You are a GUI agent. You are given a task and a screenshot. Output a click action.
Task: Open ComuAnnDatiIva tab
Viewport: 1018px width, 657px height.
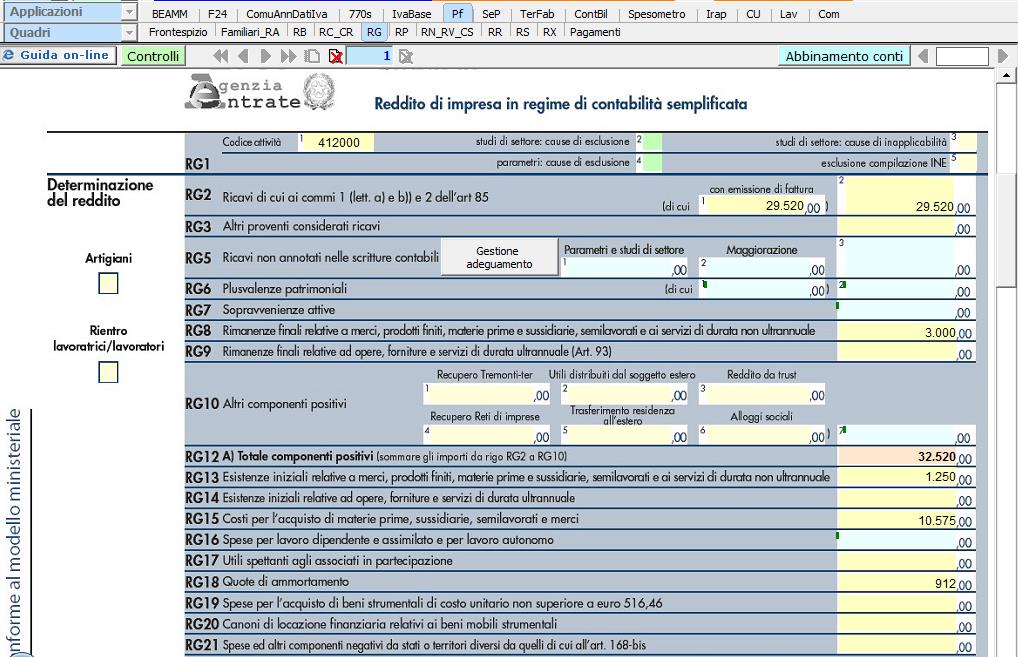point(286,14)
